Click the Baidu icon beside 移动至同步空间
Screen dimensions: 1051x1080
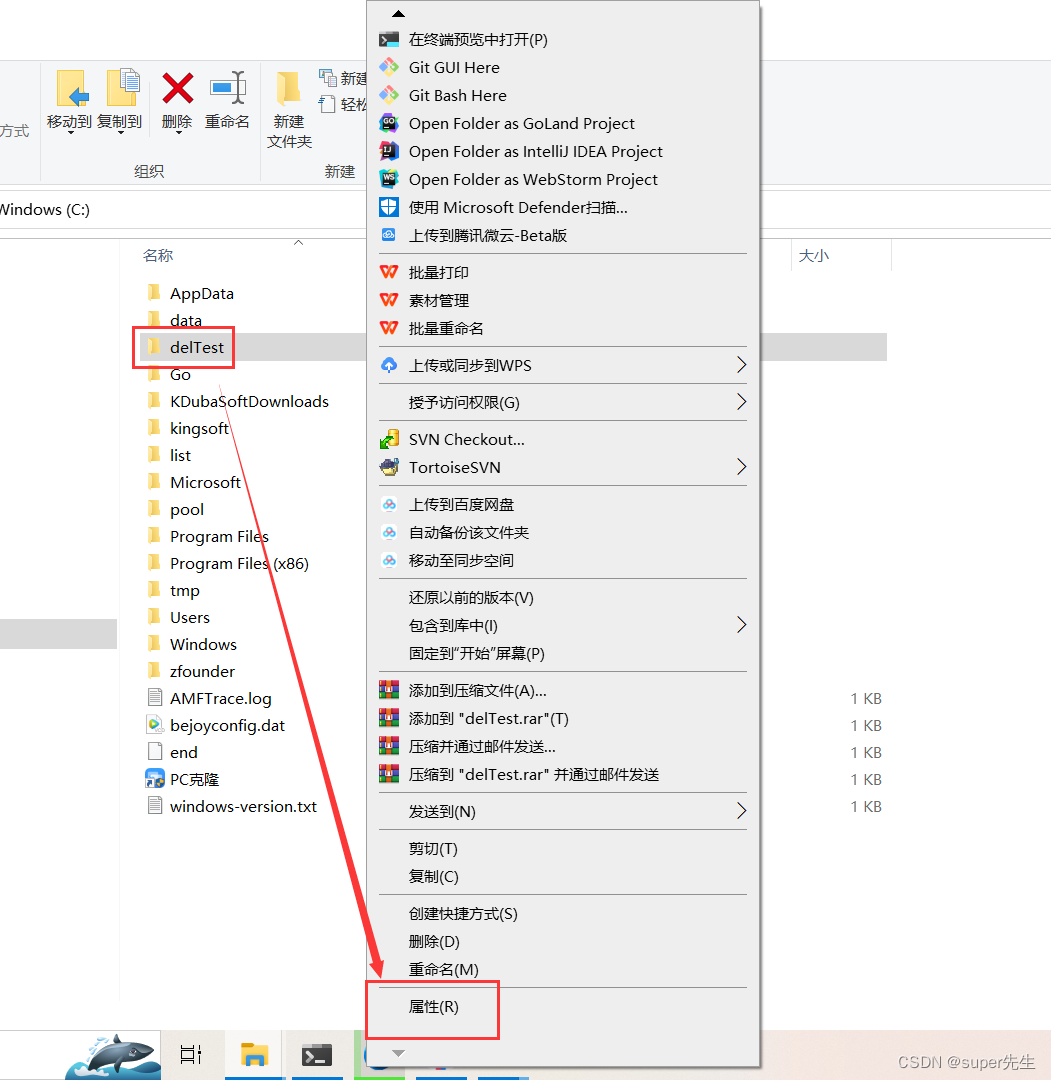[x=389, y=561]
